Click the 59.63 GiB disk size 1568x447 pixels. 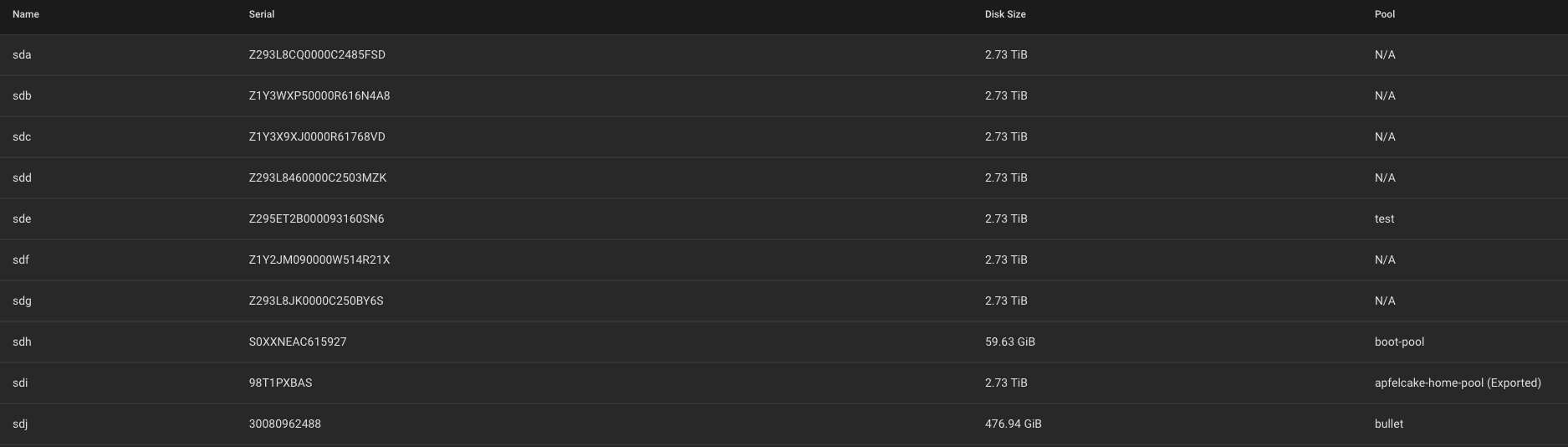1009,342
